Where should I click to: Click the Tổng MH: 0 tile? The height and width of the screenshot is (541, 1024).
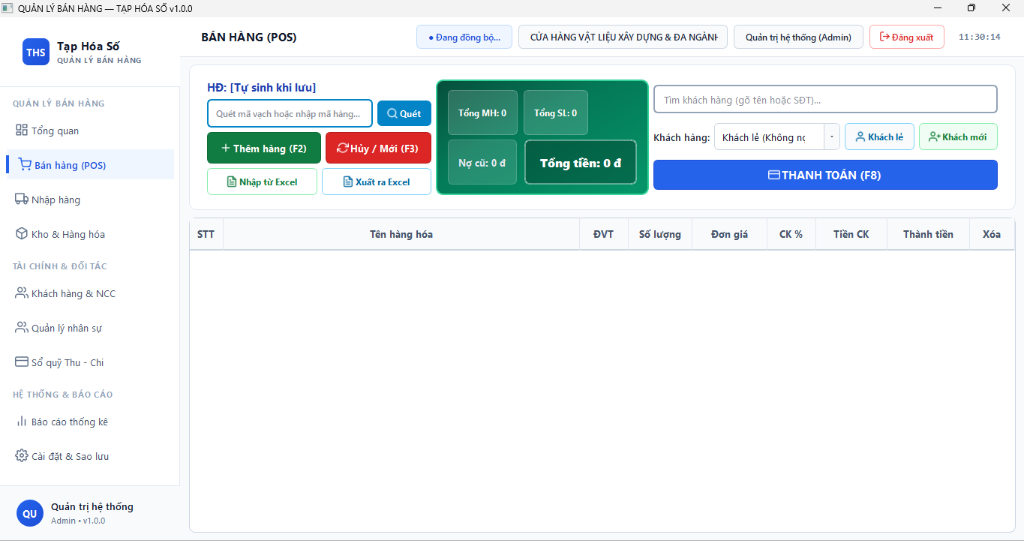pos(483,113)
